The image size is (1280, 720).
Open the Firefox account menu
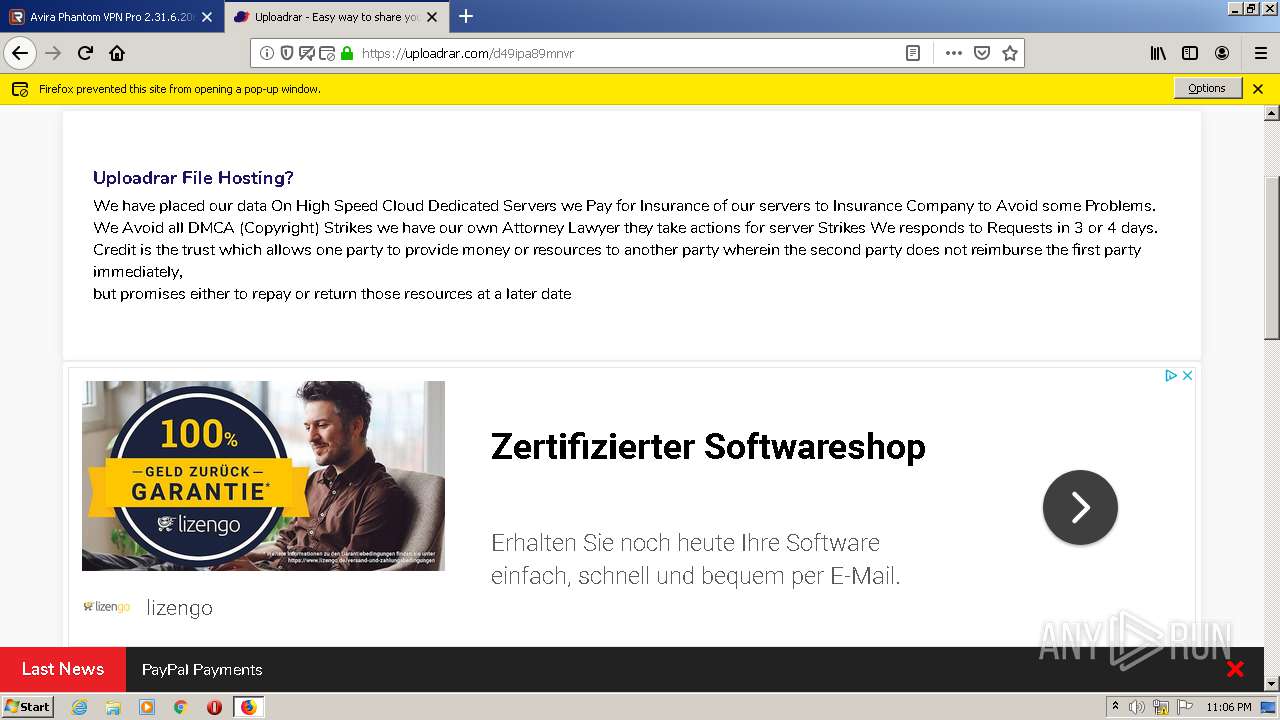click(x=1222, y=53)
